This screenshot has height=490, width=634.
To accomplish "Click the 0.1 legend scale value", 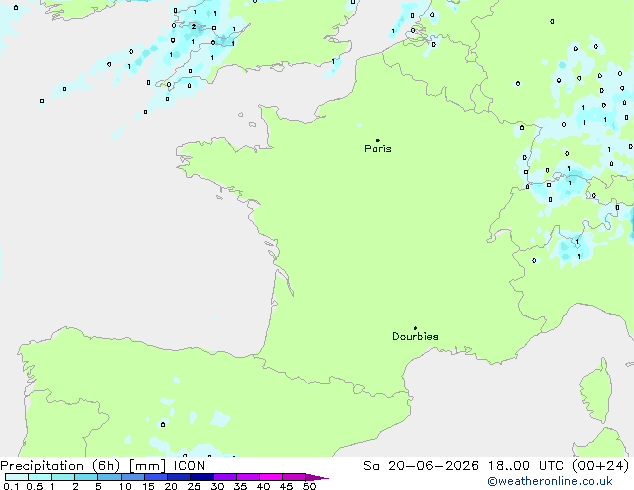I will (x=11, y=486).
